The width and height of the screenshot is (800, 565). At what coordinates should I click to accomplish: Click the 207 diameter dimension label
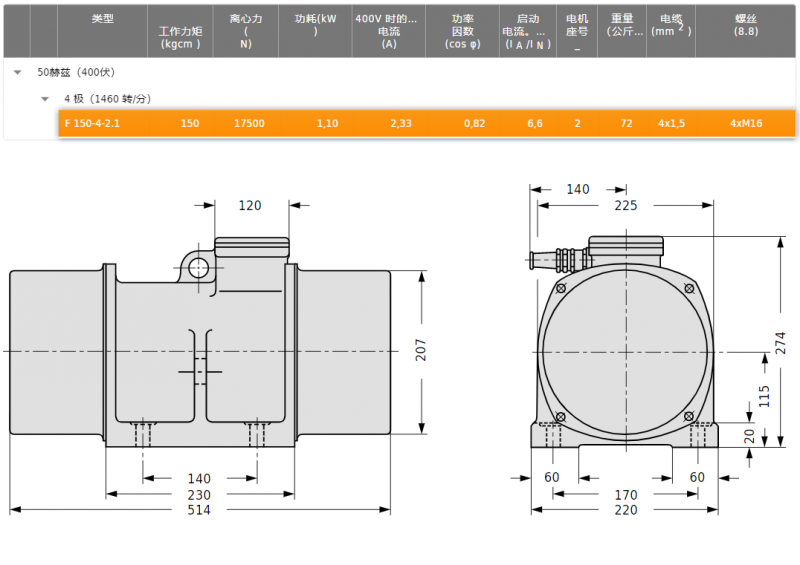click(x=420, y=350)
